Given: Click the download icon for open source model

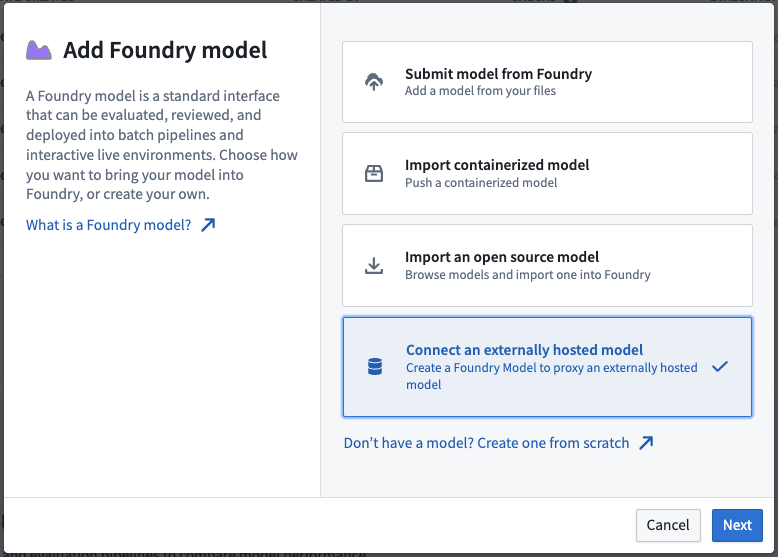Looking at the screenshot, I should pos(374,265).
